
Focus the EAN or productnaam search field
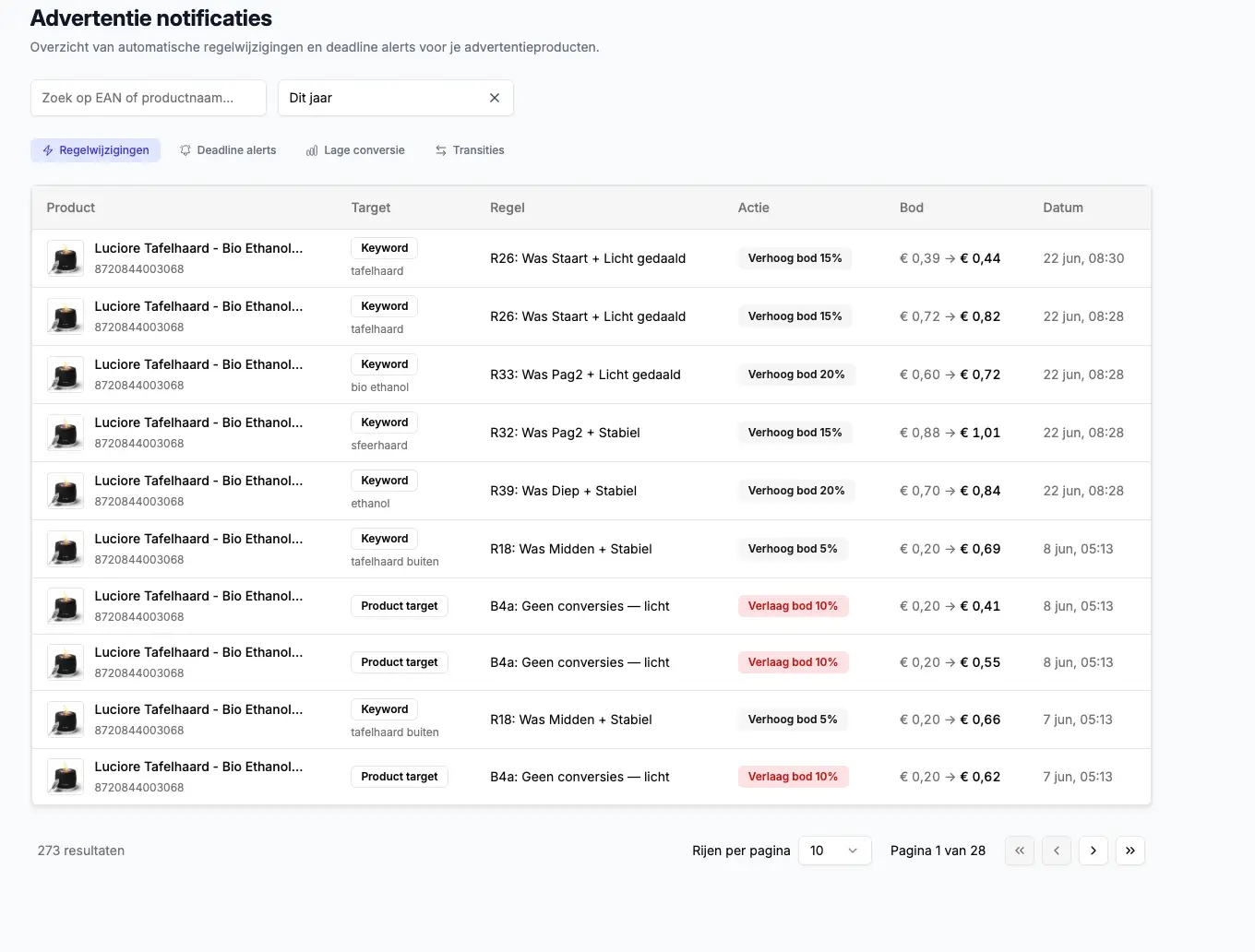click(x=149, y=98)
